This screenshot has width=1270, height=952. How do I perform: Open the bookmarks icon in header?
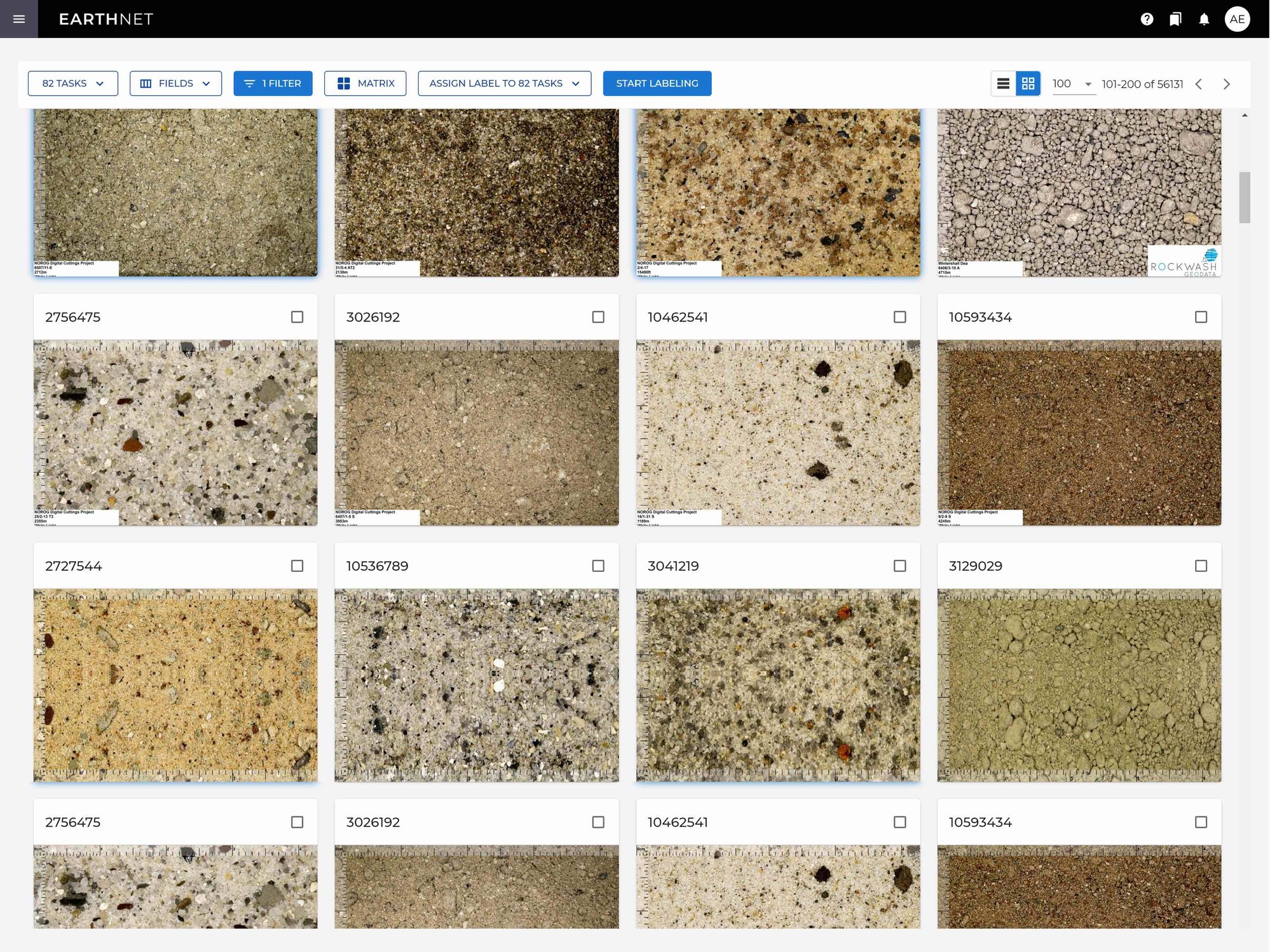(1175, 19)
